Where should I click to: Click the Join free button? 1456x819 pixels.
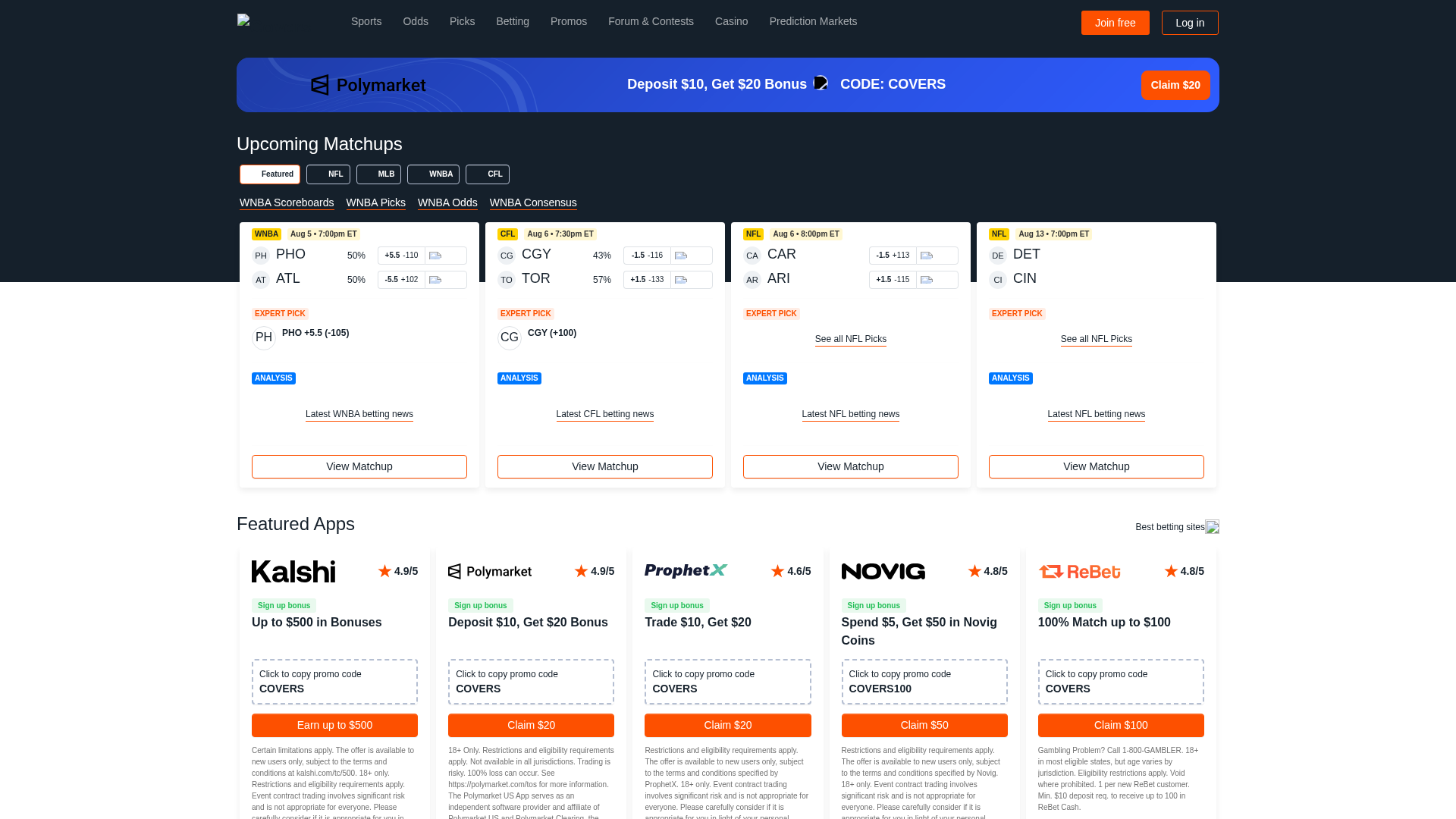[x=1116, y=23]
